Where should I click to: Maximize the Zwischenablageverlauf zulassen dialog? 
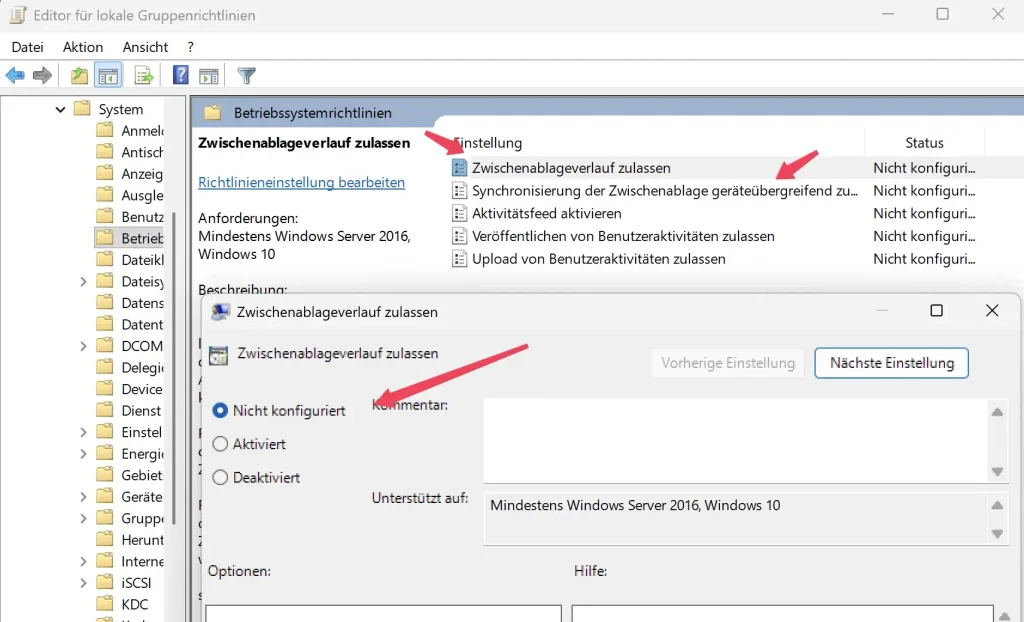pyautogui.click(x=936, y=310)
